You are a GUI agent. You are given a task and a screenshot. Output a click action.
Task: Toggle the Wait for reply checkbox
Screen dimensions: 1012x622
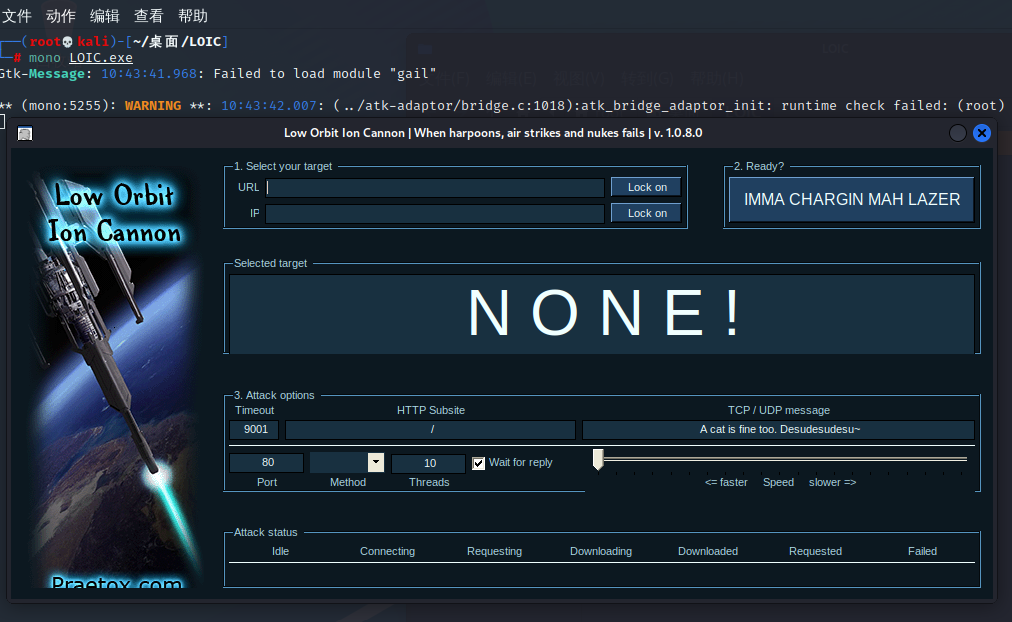478,463
